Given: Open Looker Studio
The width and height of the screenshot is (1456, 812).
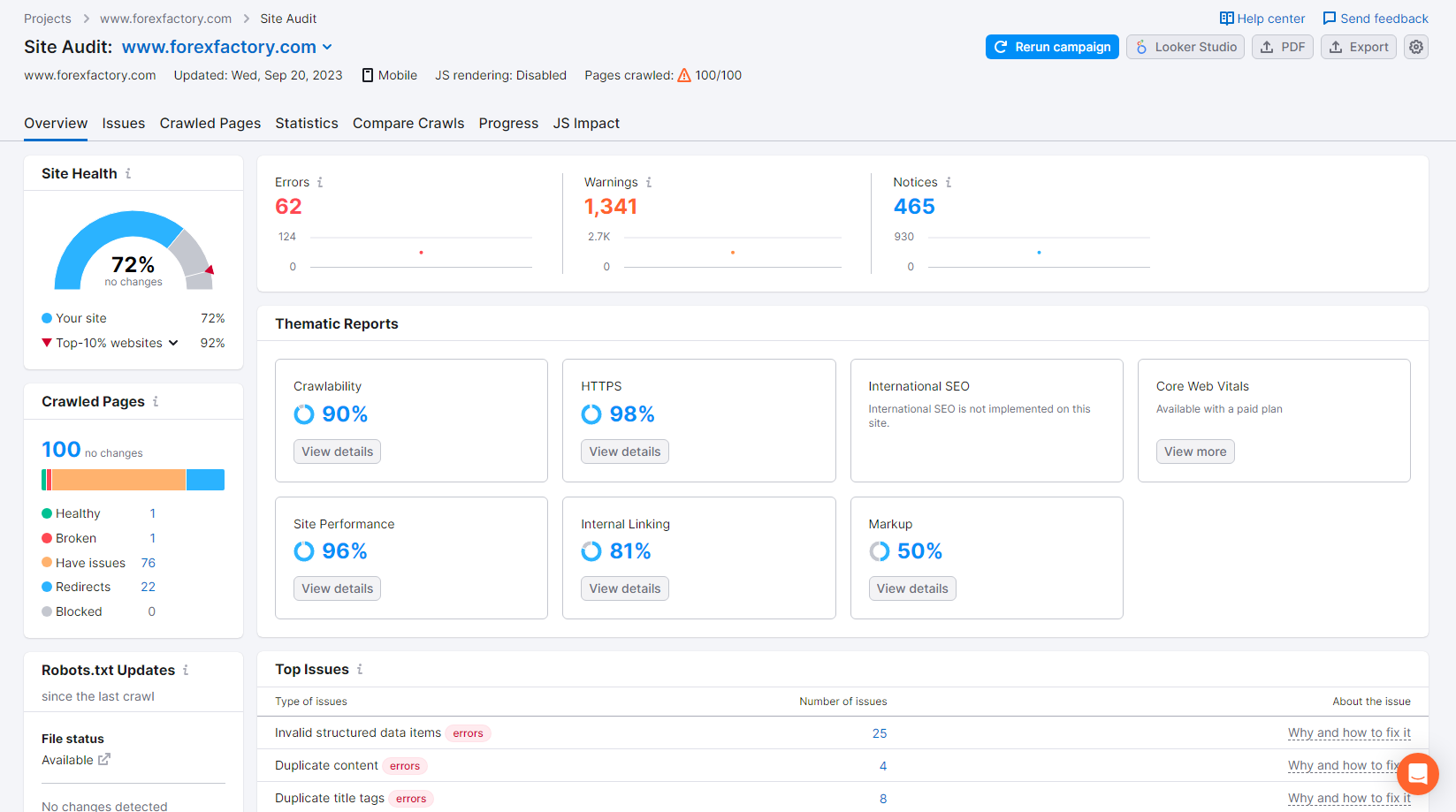Looking at the screenshot, I should point(1185,47).
